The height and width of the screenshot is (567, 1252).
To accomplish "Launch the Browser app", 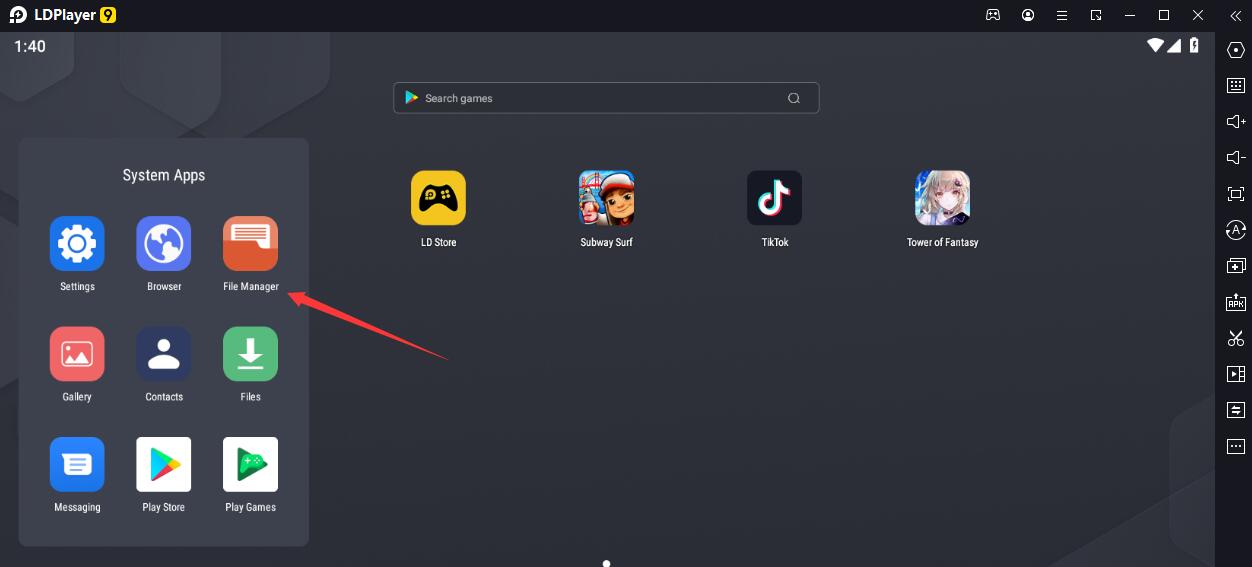I will coord(164,244).
